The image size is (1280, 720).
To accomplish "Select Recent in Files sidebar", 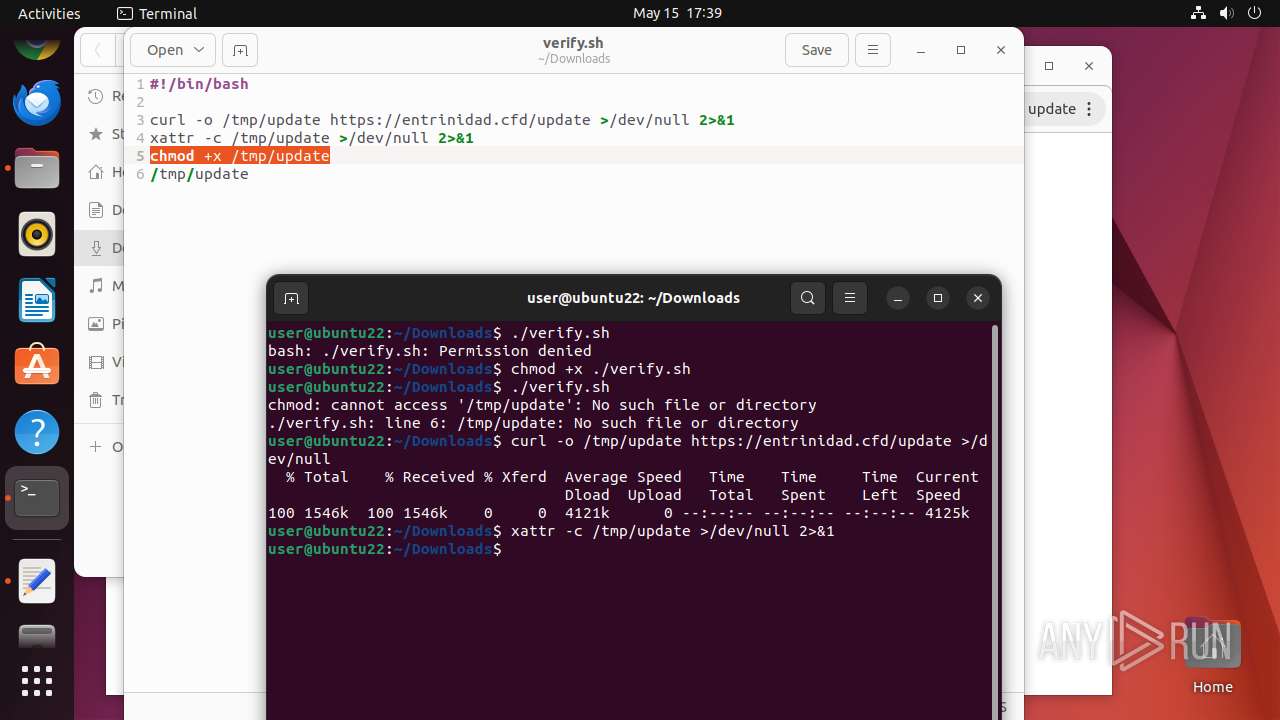I will (100, 96).
